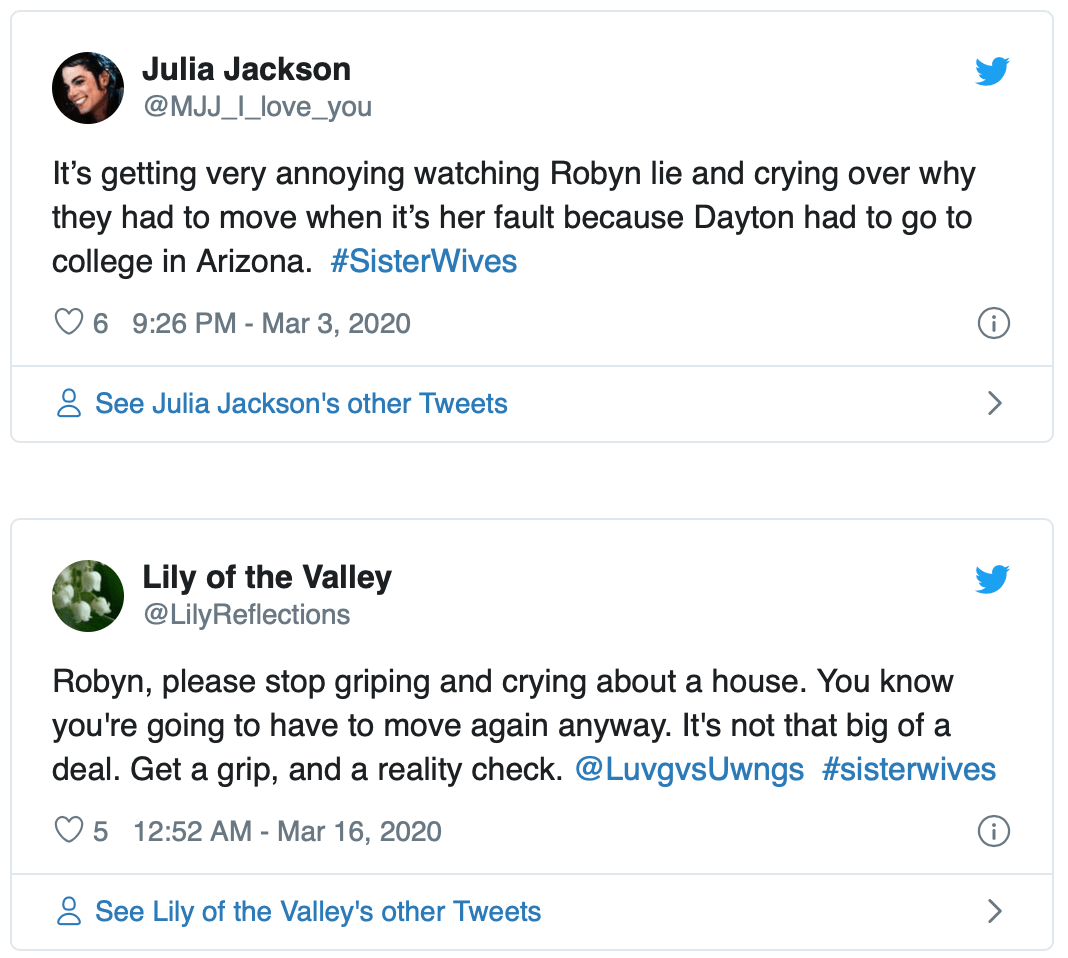Click Twitter bird icon on Lily's tweet
This screenshot has height=958, width=1068.
click(992, 579)
